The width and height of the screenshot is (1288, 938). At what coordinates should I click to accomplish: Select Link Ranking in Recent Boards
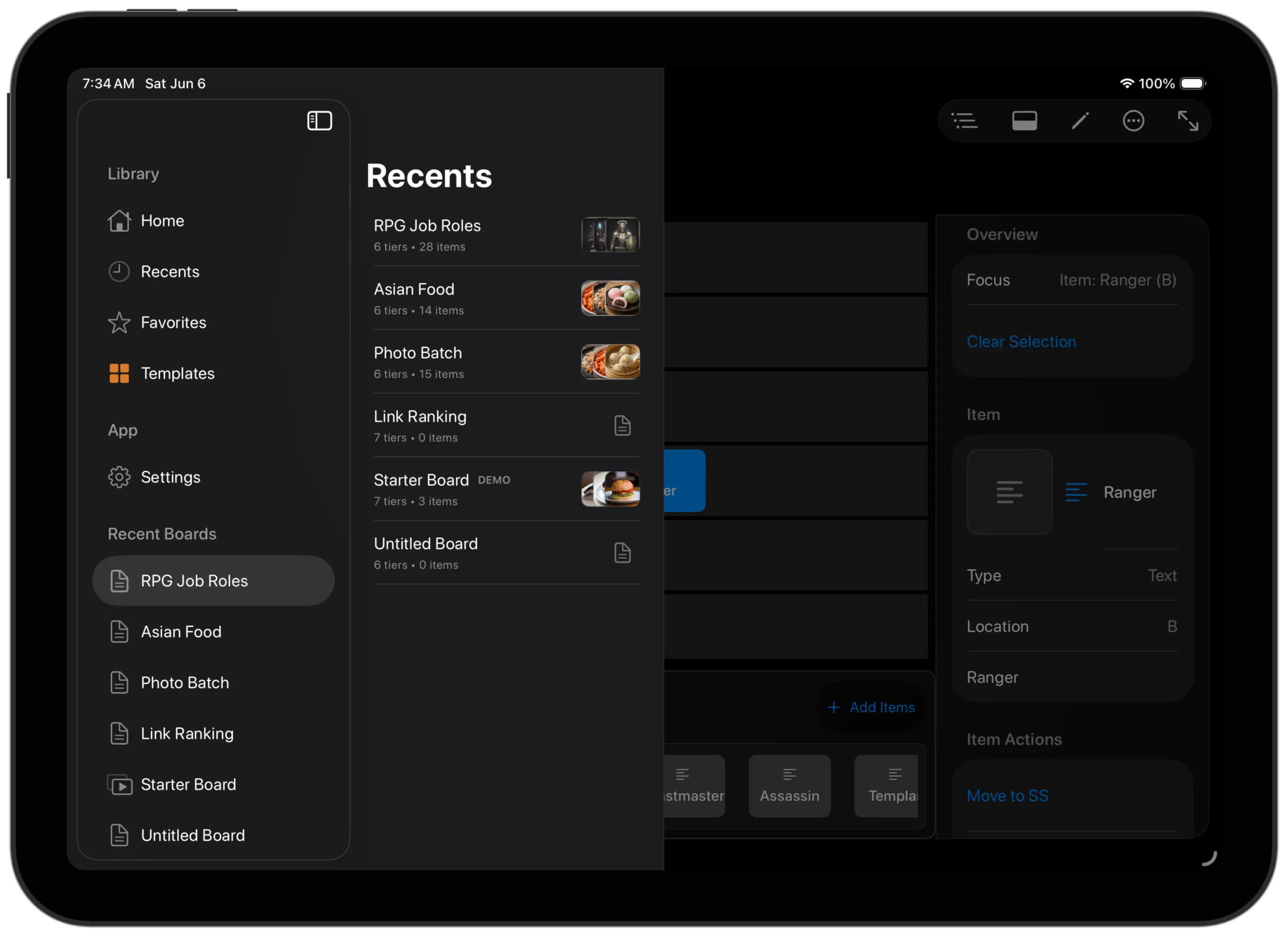coord(213,733)
